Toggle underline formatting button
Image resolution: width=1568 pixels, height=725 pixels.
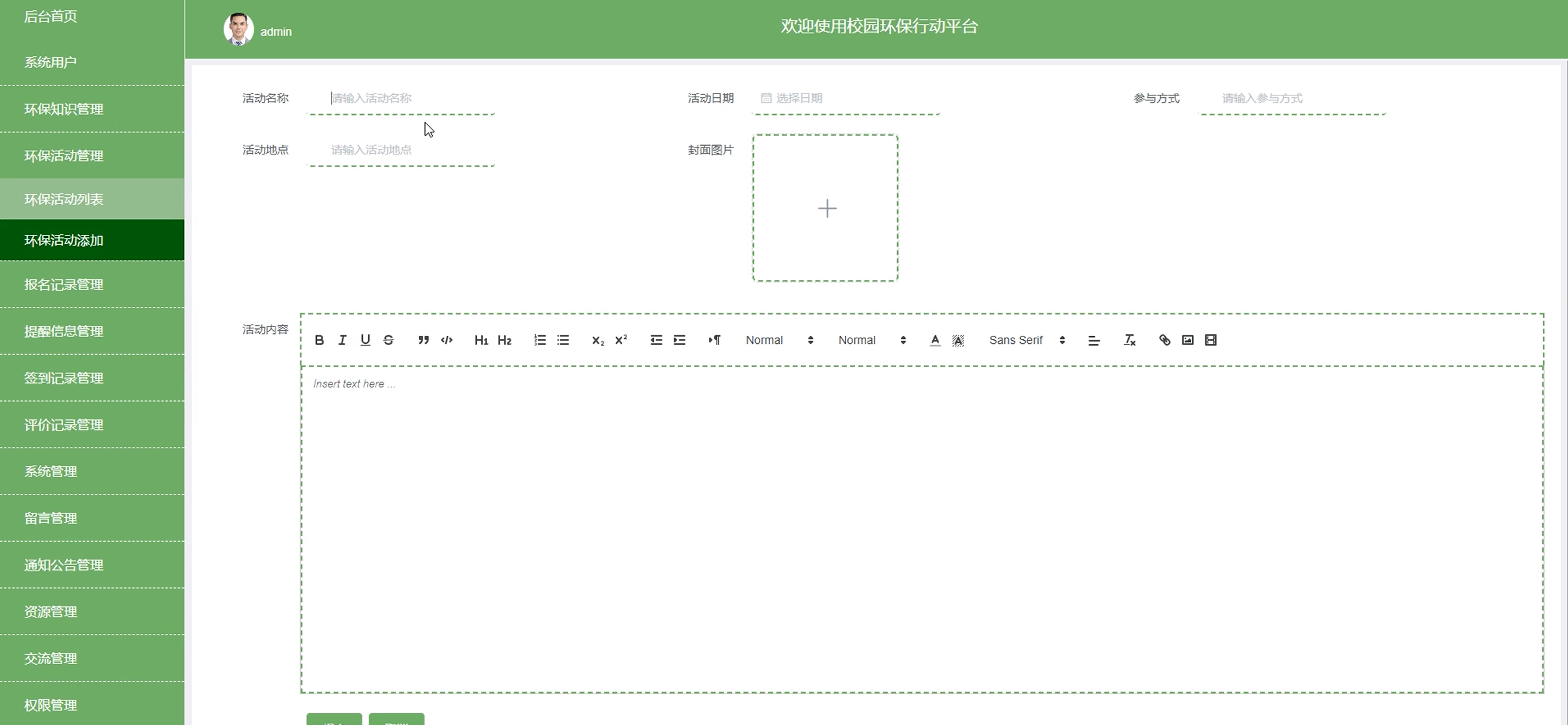pyautogui.click(x=365, y=340)
